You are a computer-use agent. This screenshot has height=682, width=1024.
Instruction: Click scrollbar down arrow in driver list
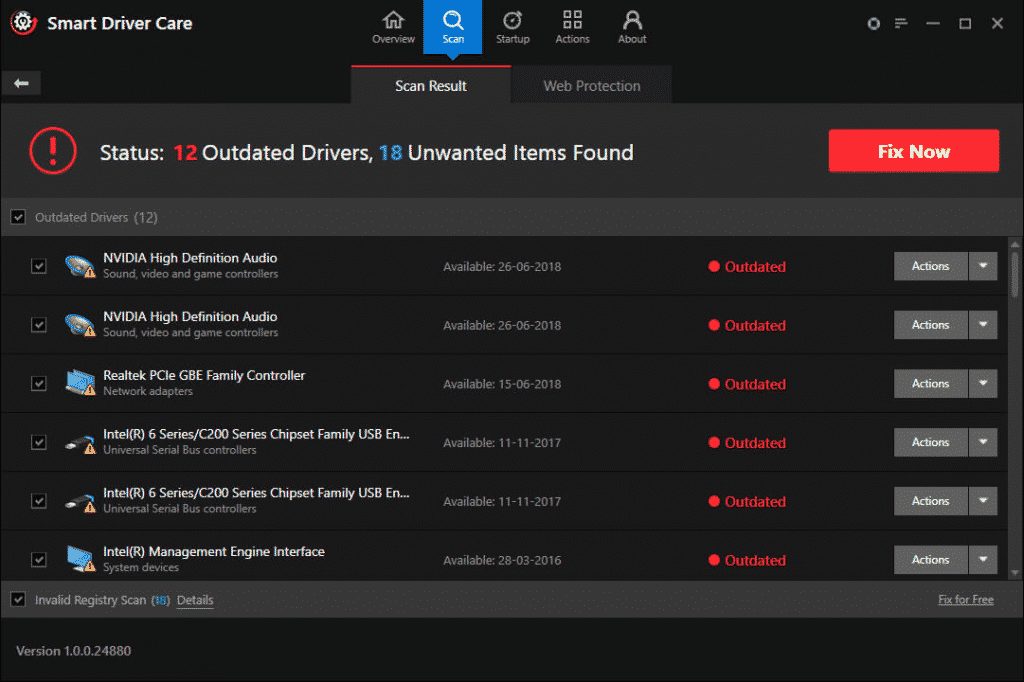(1015, 573)
